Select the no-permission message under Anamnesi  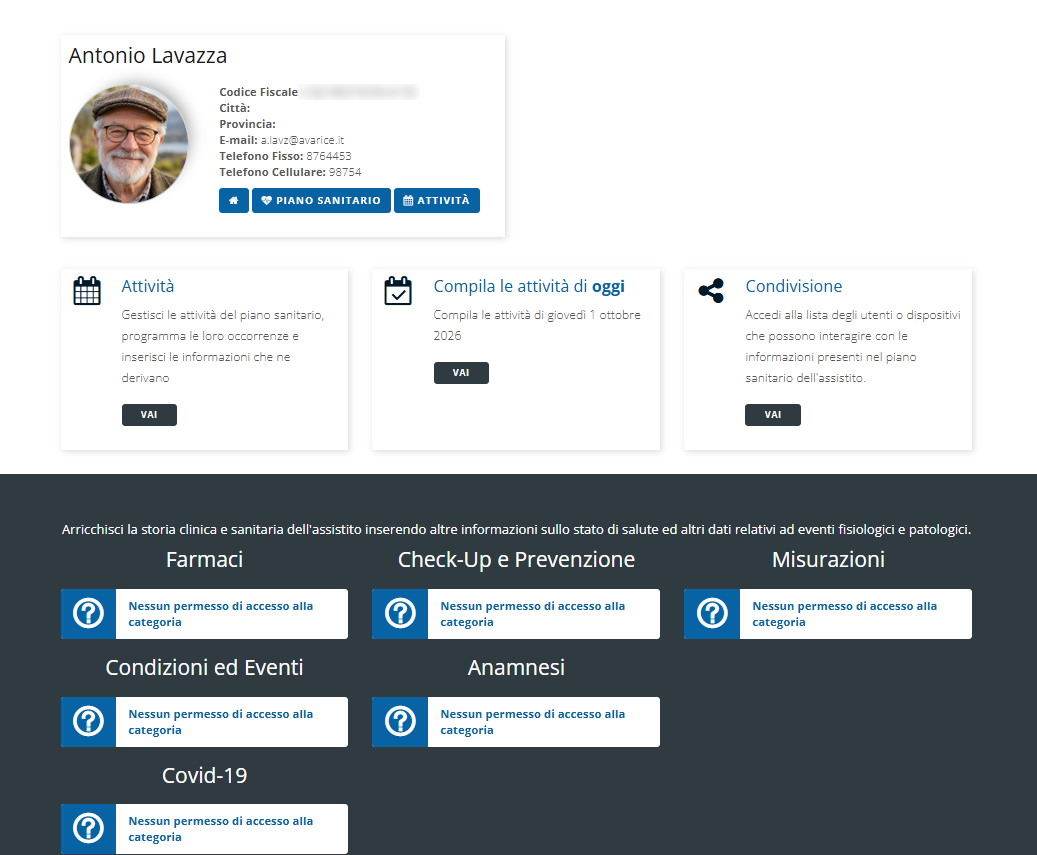(x=532, y=721)
